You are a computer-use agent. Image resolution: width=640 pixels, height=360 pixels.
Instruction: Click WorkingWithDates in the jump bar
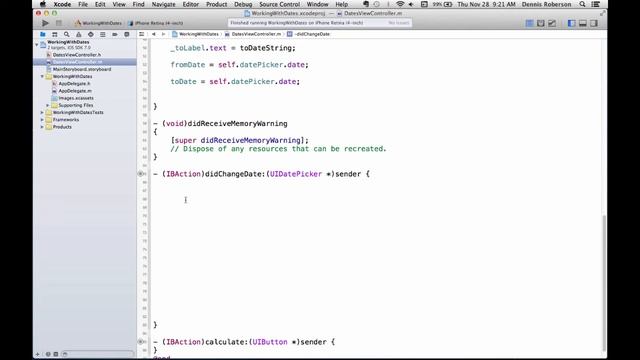(x=196, y=34)
